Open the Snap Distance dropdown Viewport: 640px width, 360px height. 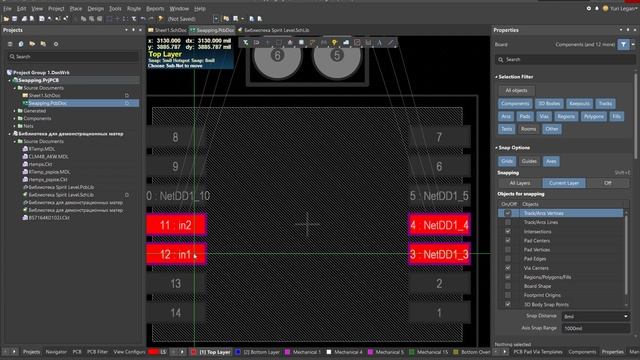[626, 316]
